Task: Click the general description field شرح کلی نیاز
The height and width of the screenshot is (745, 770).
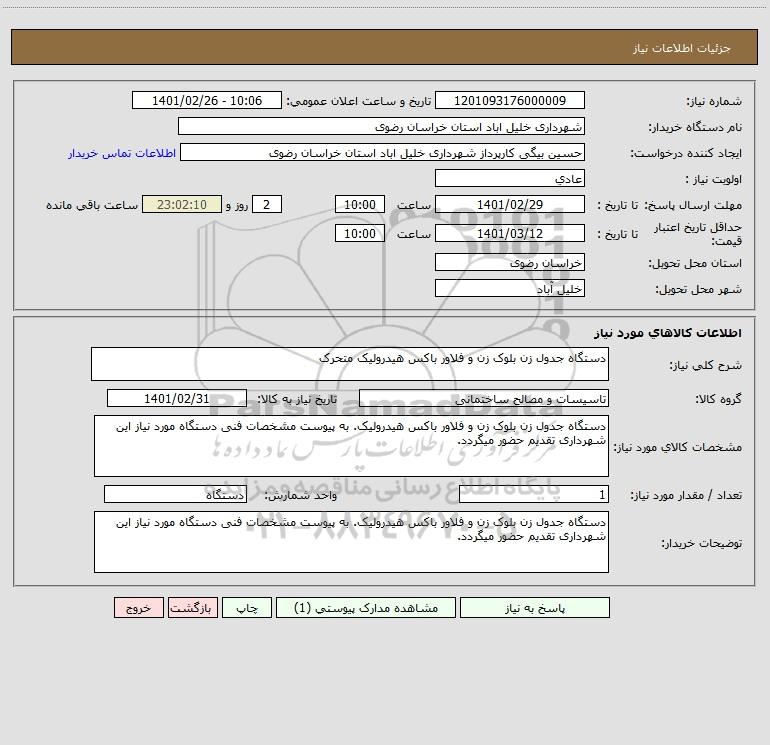Action: click(350, 364)
